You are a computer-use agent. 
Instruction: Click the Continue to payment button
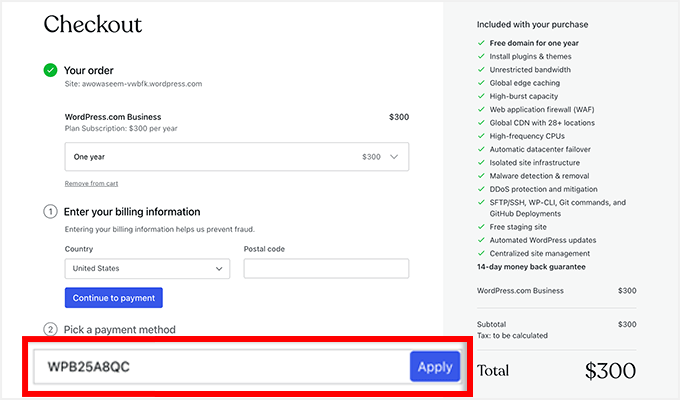point(113,298)
